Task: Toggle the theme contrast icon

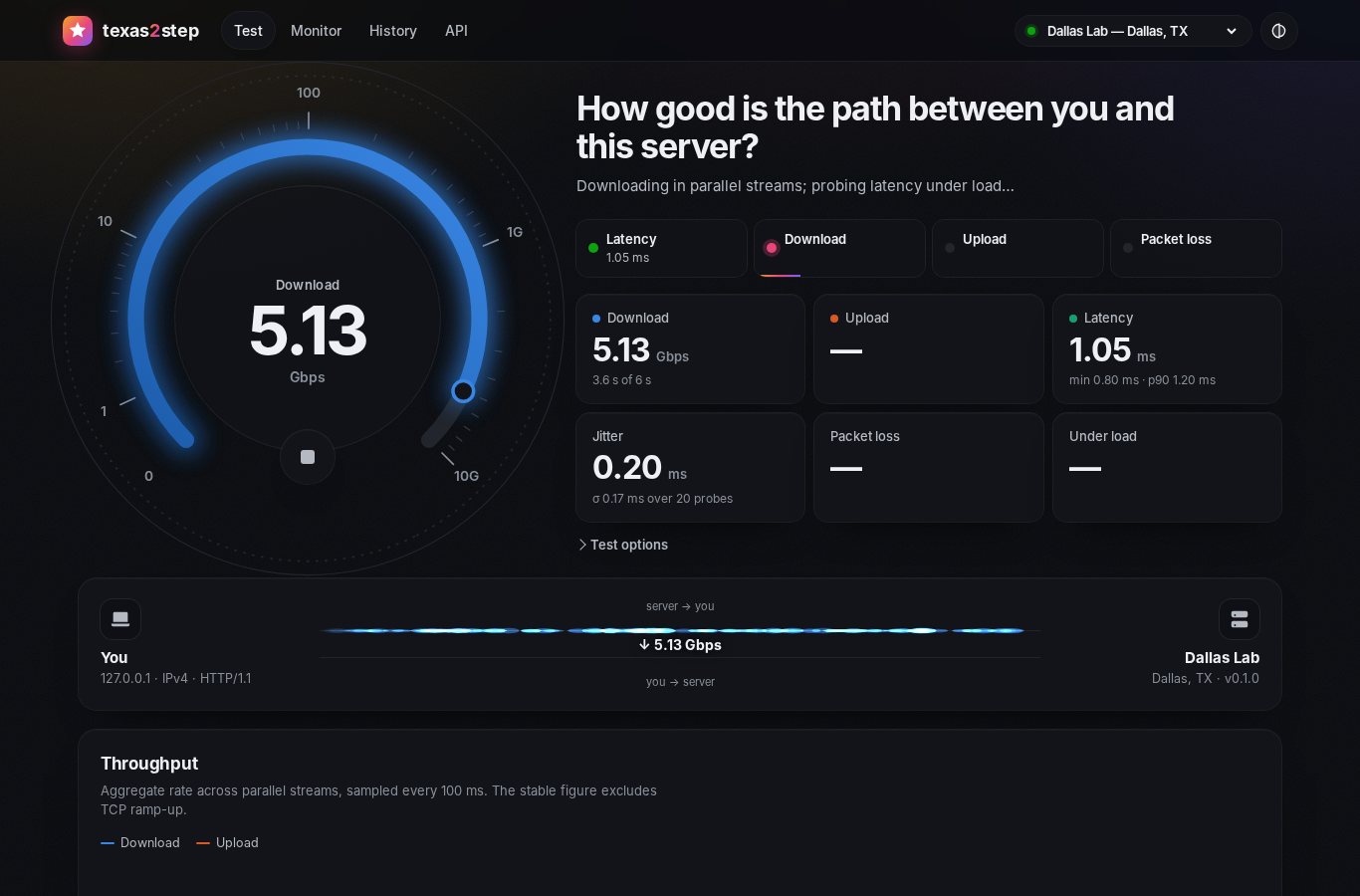Action: (x=1278, y=31)
